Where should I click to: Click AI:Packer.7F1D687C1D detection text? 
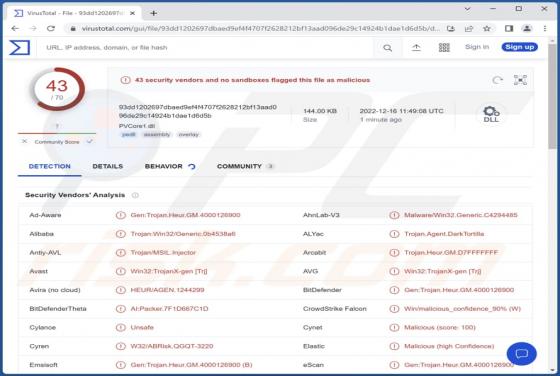pos(169,309)
